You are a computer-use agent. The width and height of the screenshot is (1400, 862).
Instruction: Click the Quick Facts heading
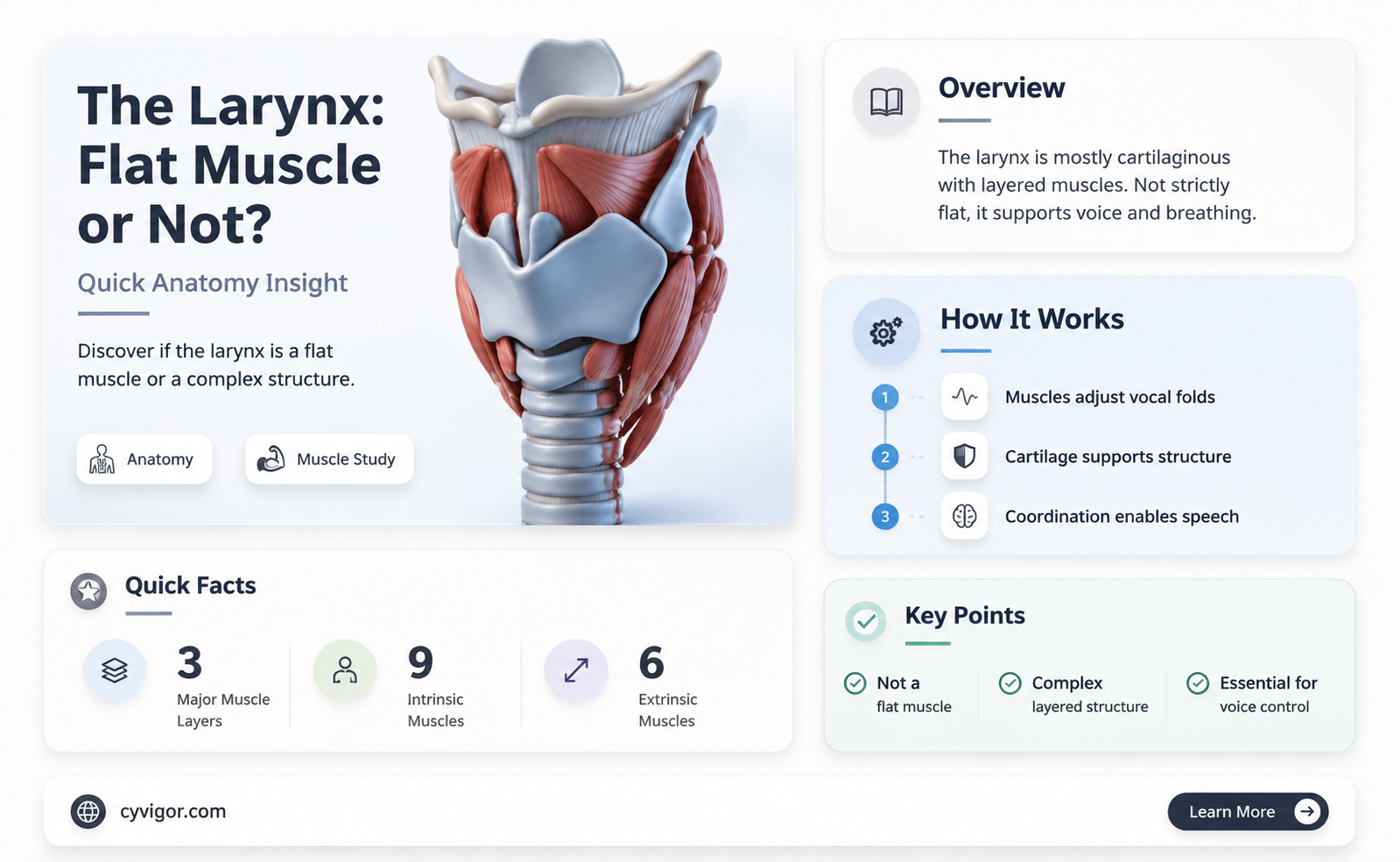[x=191, y=585]
